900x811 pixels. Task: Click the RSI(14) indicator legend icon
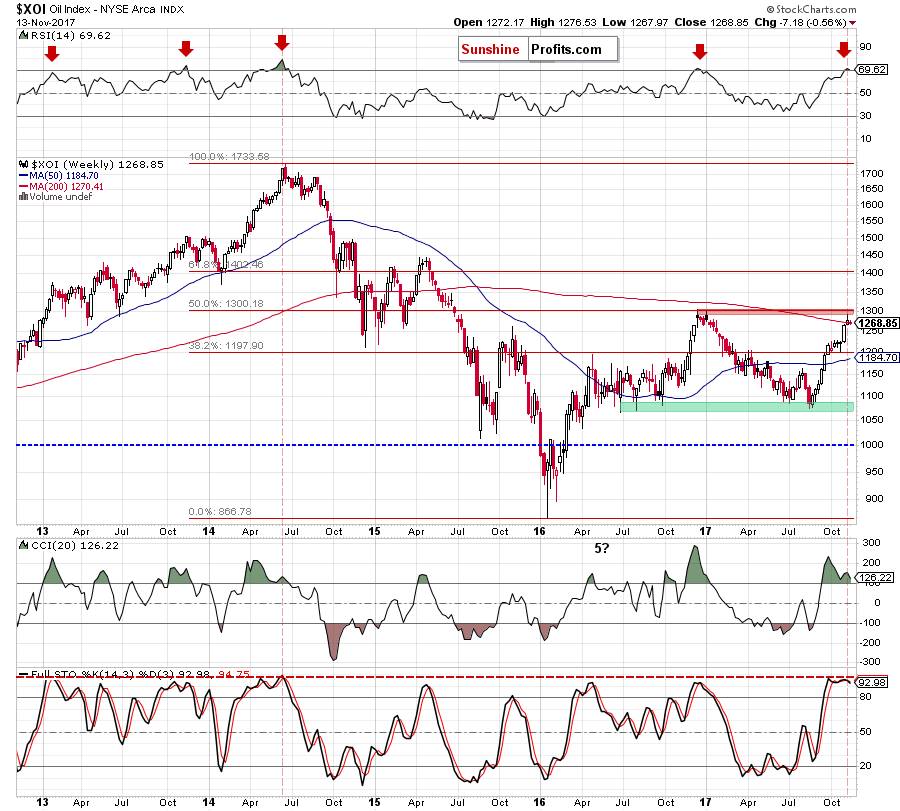[x=24, y=36]
